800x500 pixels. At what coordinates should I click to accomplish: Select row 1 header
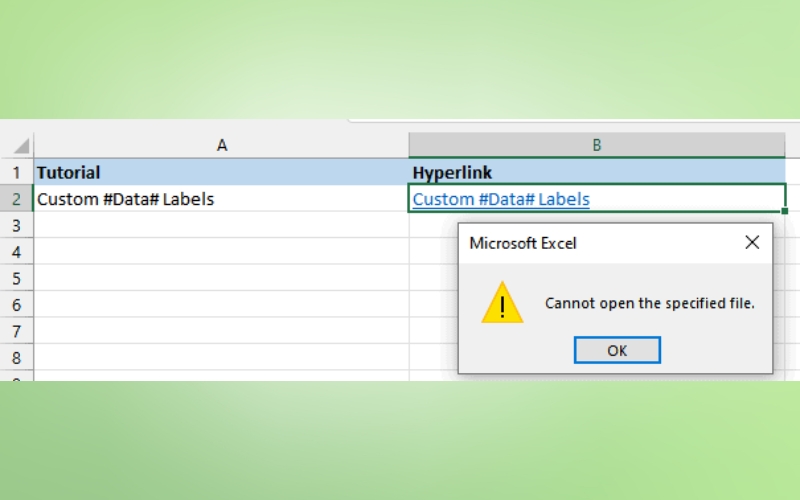(x=16, y=172)
